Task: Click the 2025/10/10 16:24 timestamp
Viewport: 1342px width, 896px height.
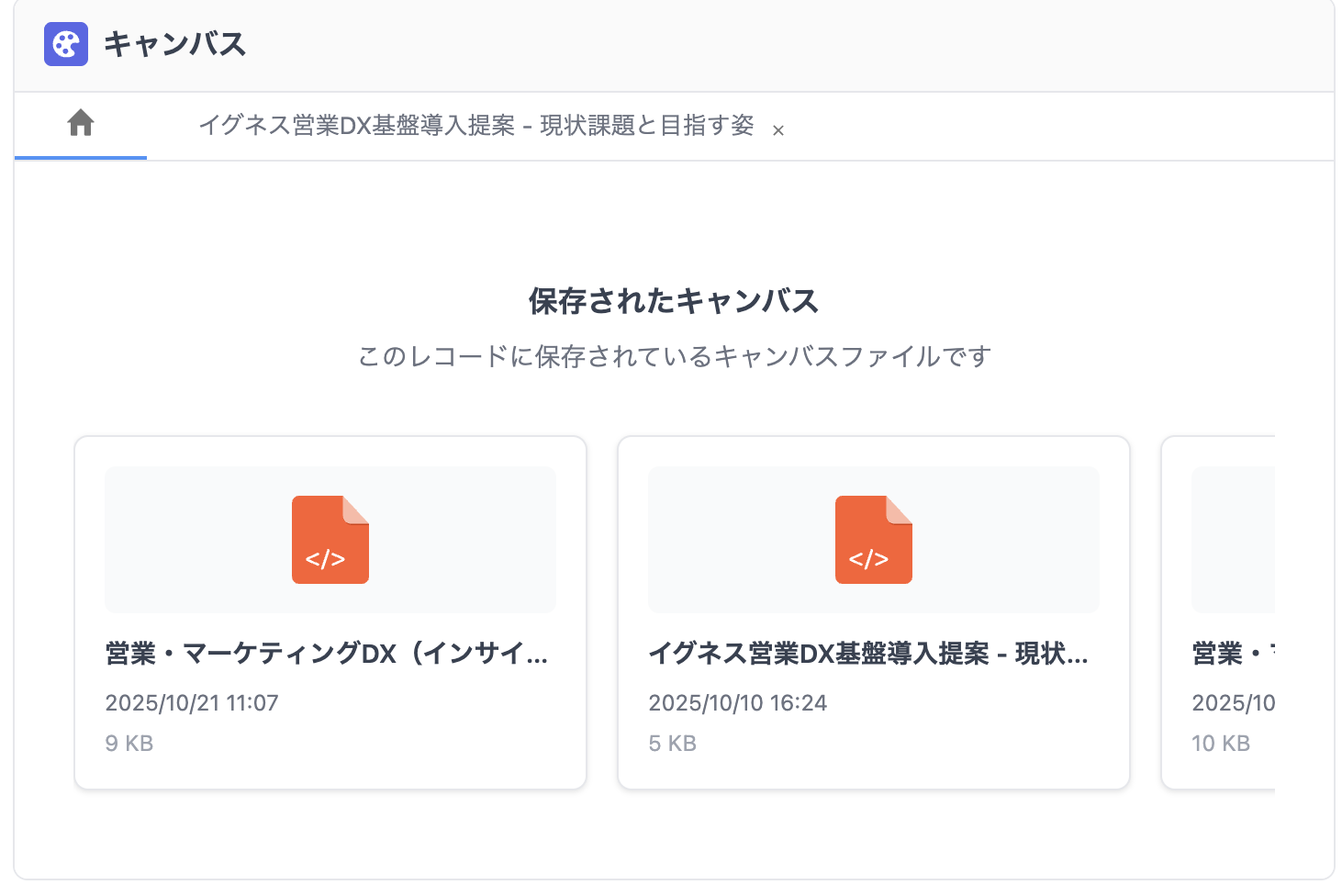Action: tap(737, 703)
